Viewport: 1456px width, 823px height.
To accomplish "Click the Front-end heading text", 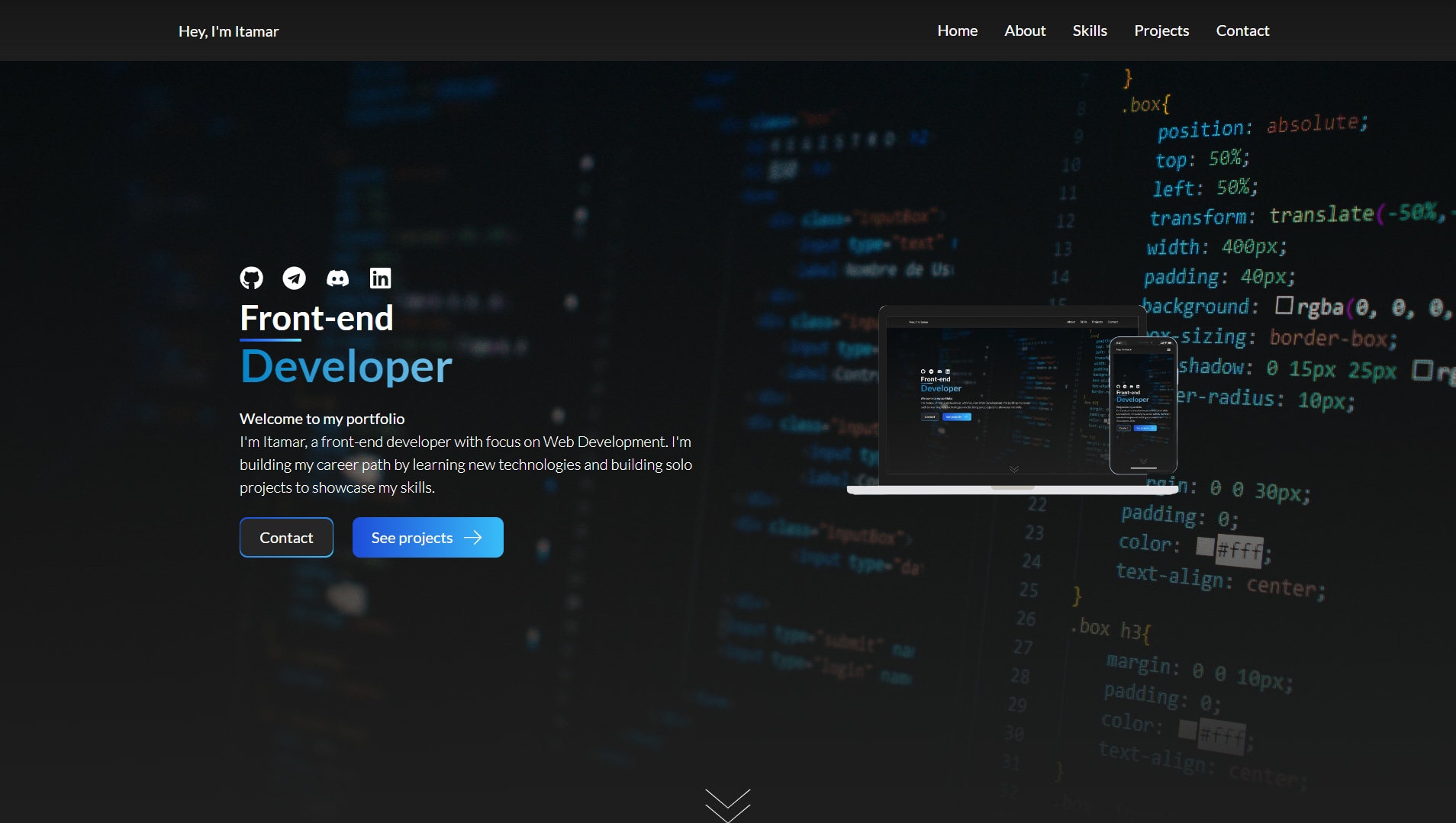I will [x=317, y=318].
